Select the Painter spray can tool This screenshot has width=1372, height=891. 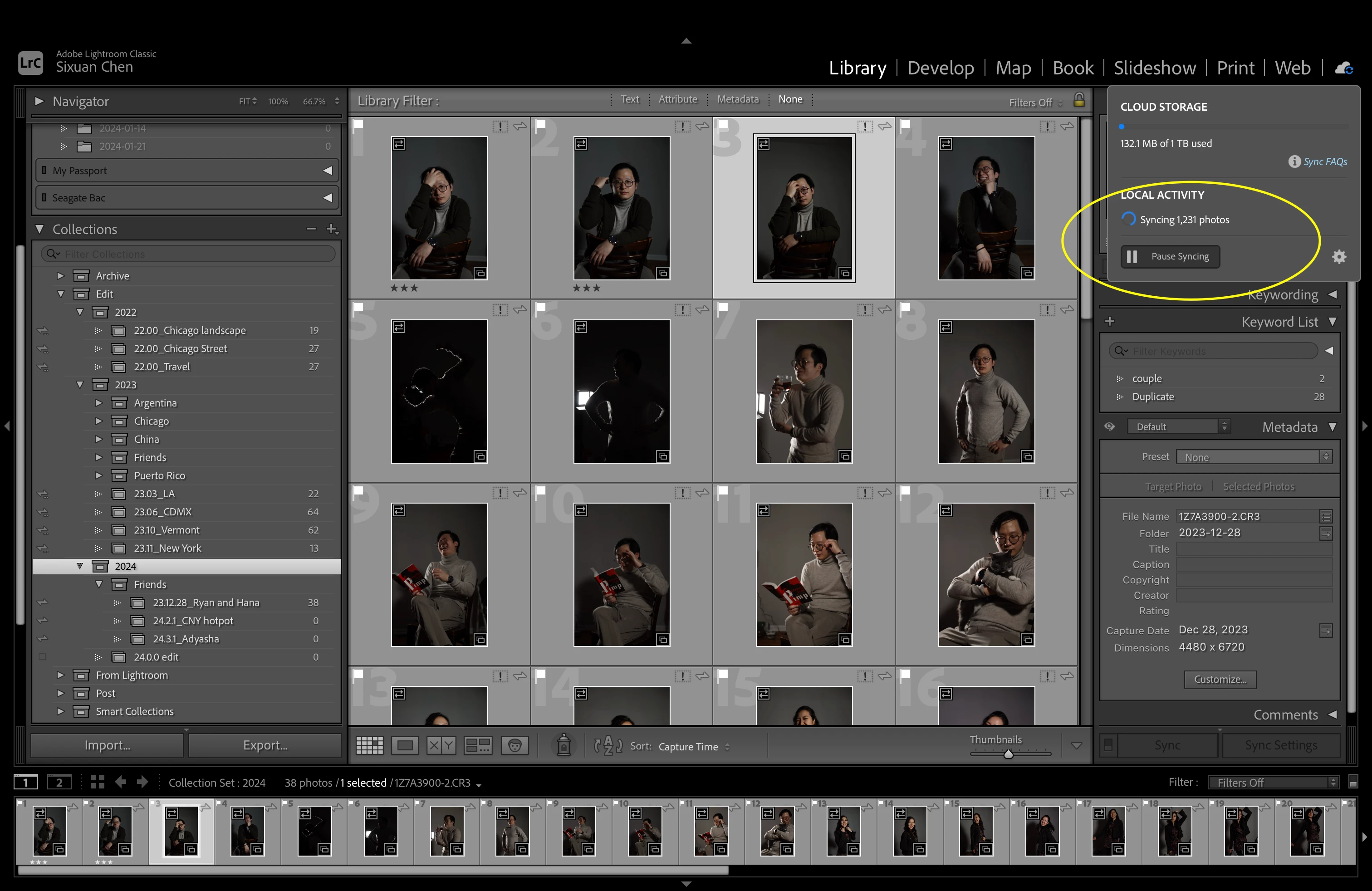click(564, 744)
